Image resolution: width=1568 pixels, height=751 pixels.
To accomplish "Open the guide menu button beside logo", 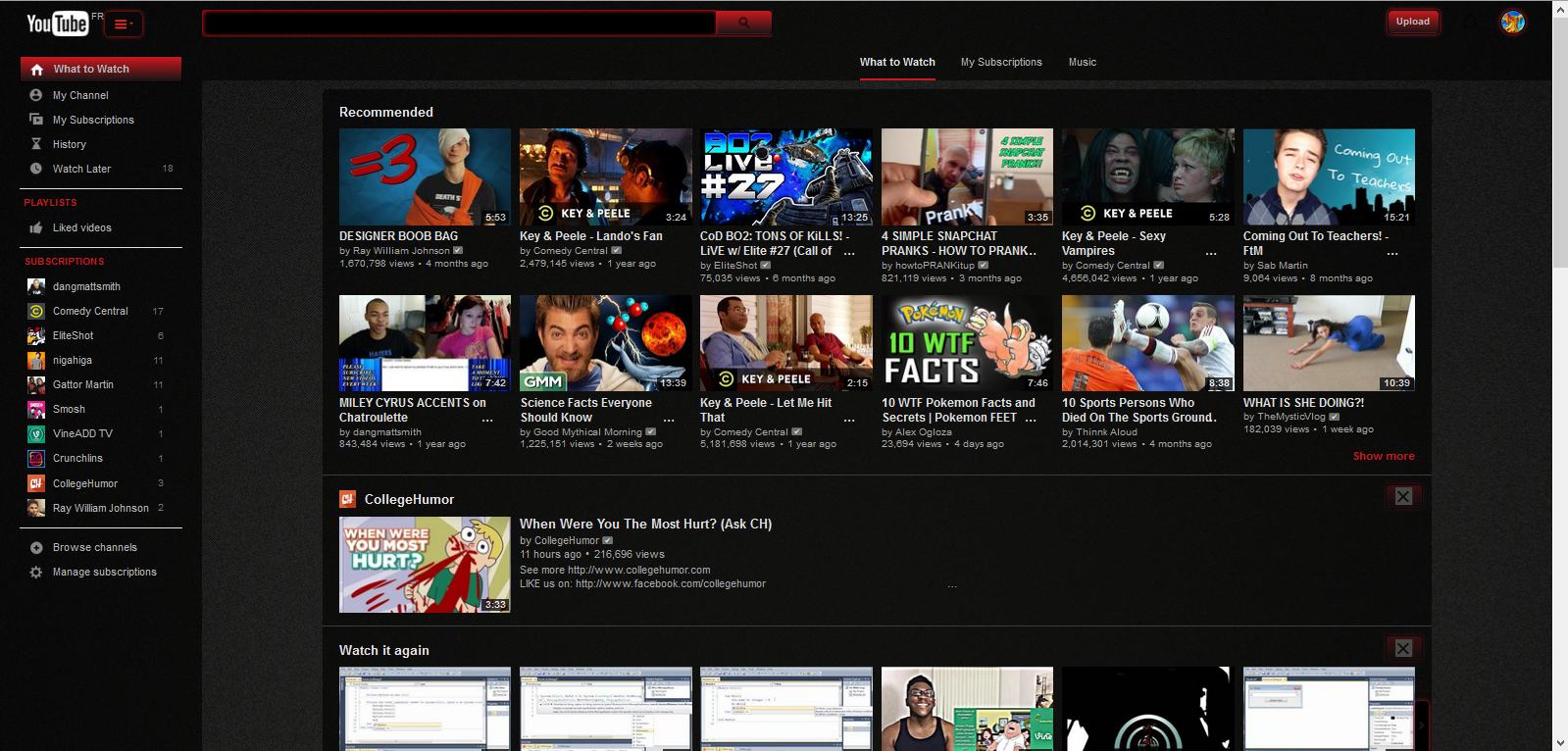I will [x=124, y=24].
